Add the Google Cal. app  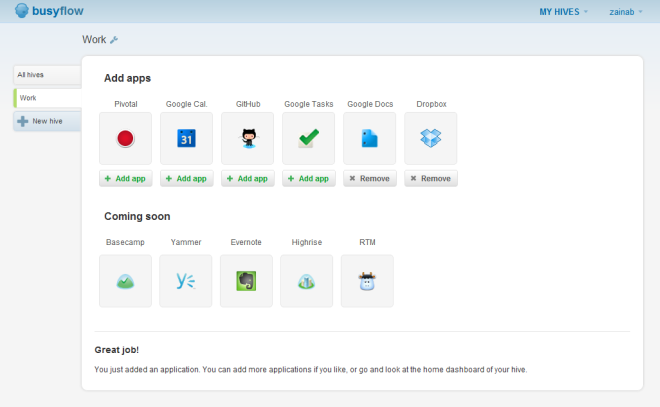186,178
